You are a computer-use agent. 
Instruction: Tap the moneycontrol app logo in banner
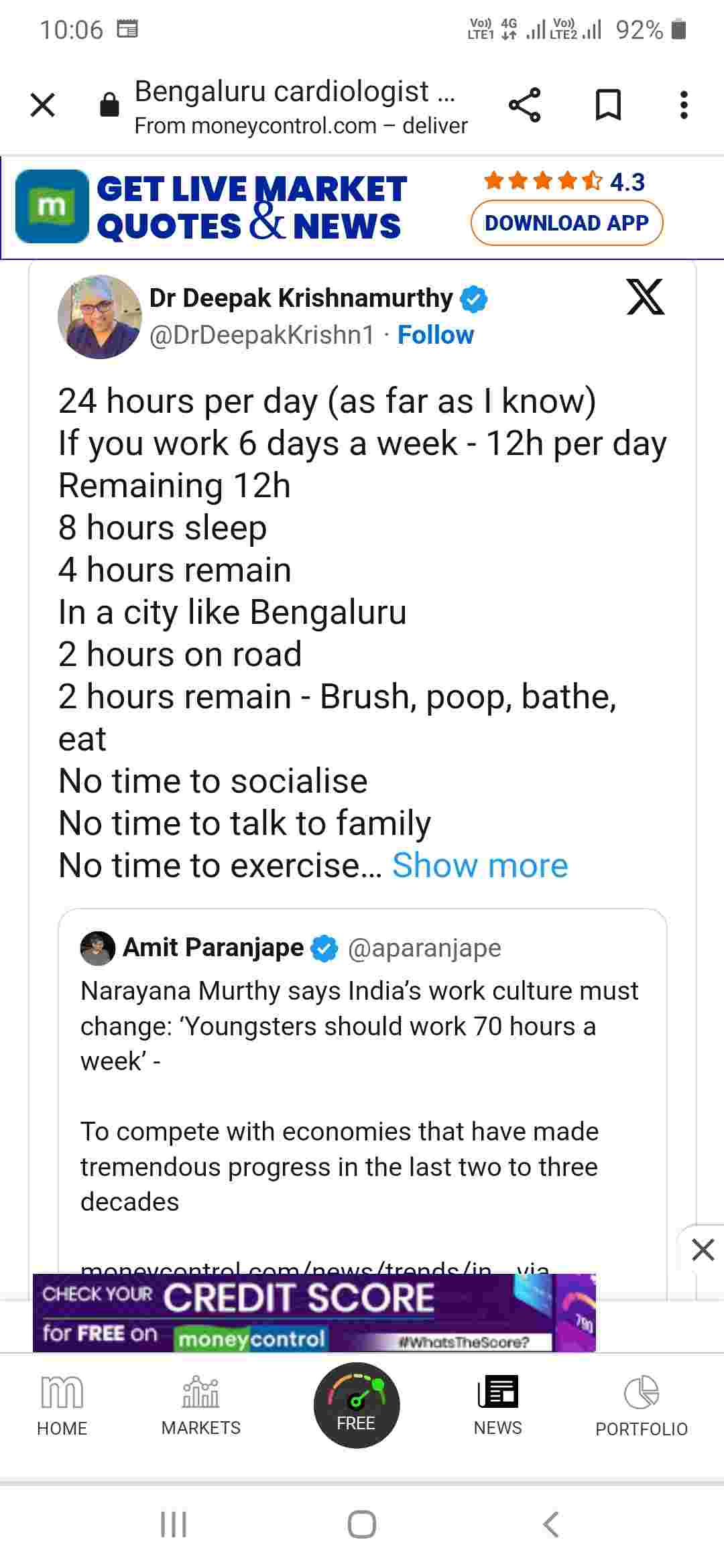click(52, 206)
